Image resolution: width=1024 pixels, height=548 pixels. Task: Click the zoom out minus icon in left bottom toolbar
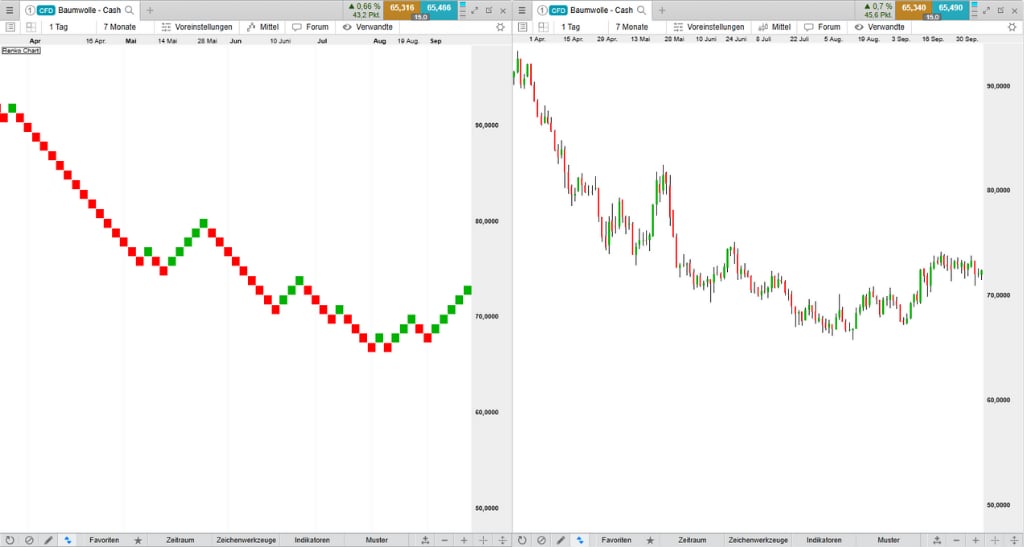click(445, 540)
